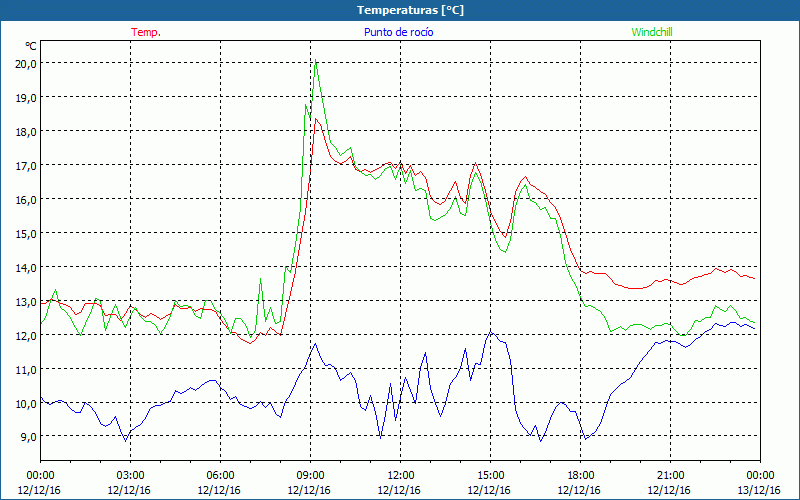The height and width of the screenshot is (500, 800).
Task: Click the 9,0 y-axis value
Action: point(28,437)
